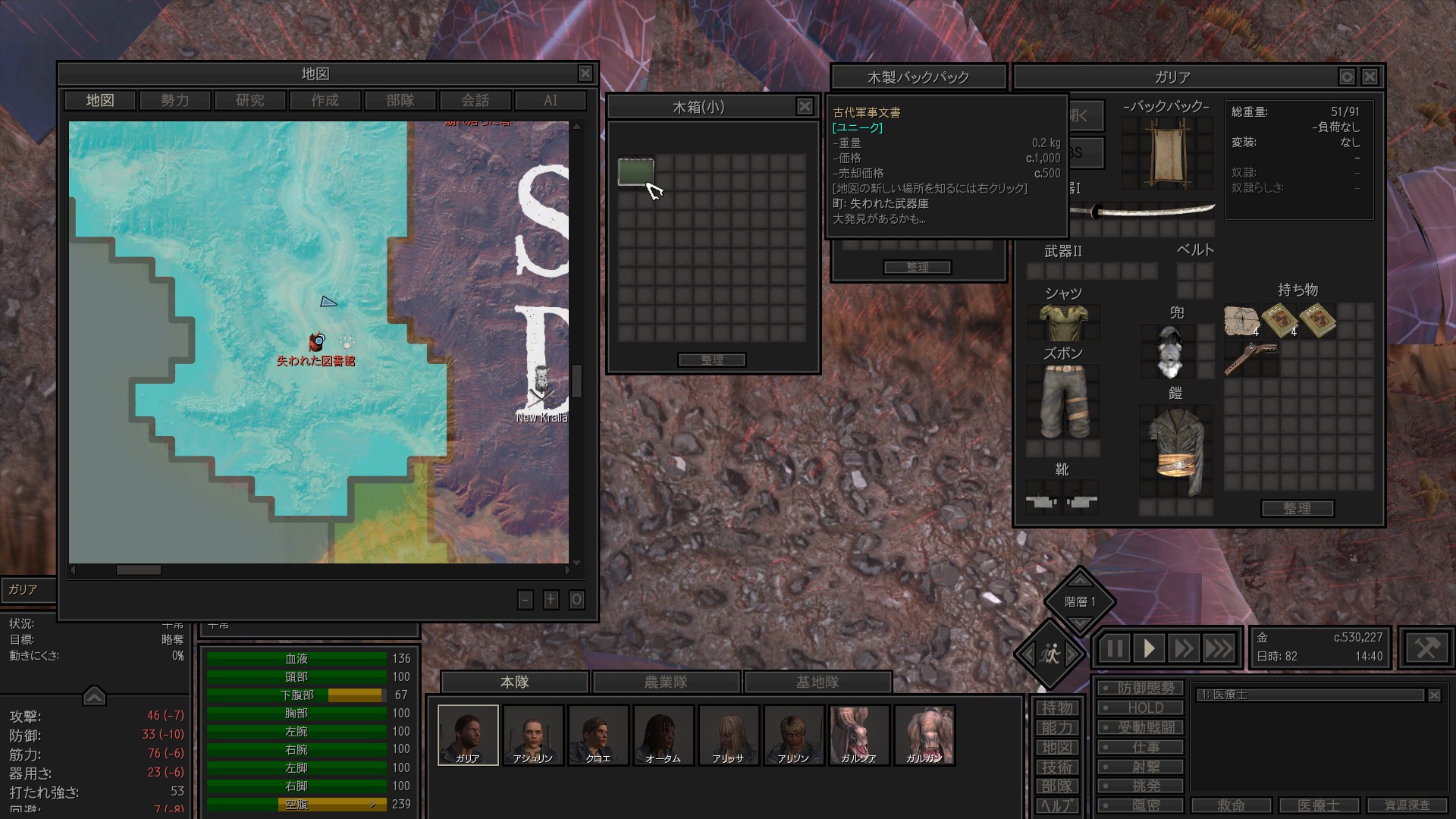Click the map scroll item in the inventory
The height and width of the screenshot is (819, 1456).
pyautogui.click(x=1241, y=320)
